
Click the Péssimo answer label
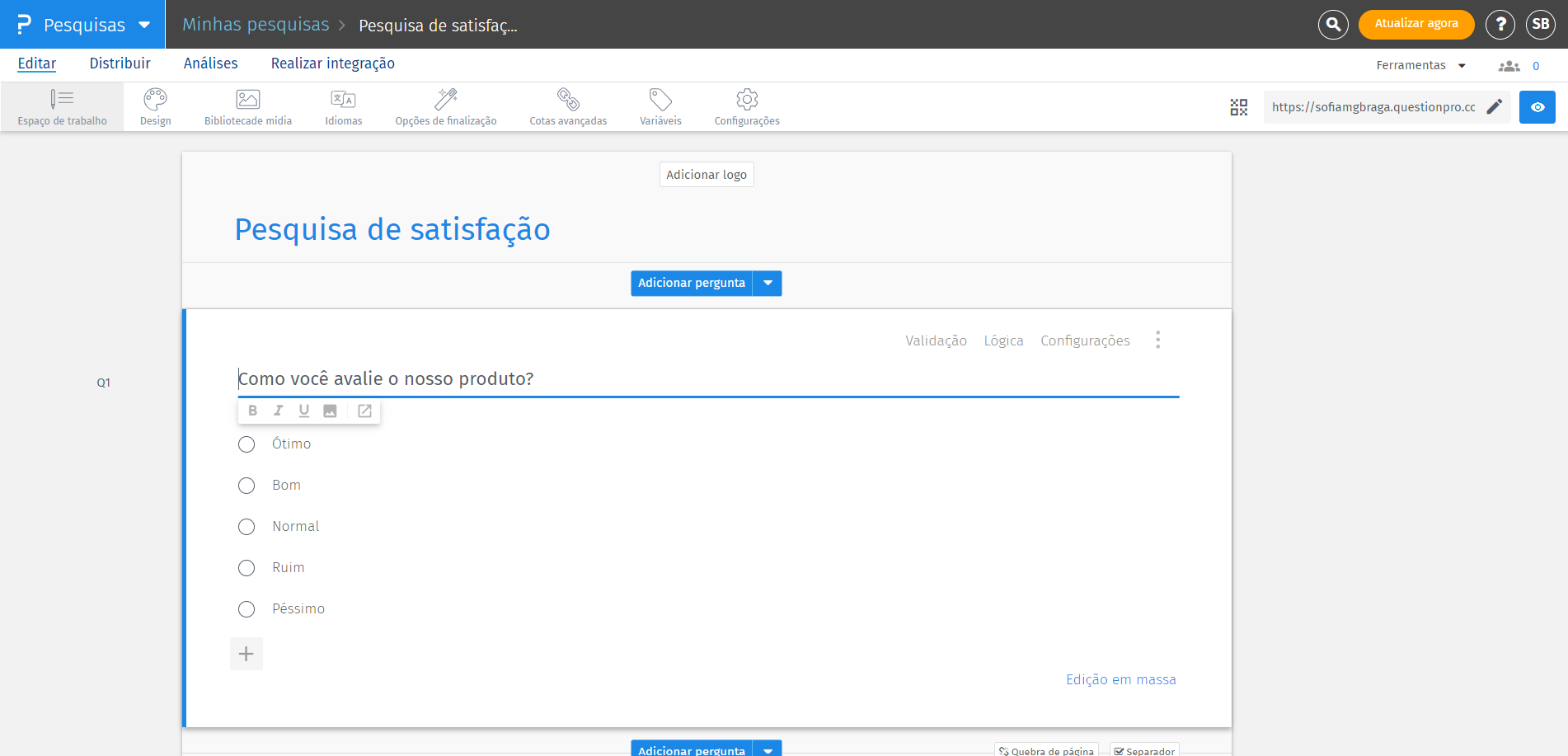[x=298, y=608]
